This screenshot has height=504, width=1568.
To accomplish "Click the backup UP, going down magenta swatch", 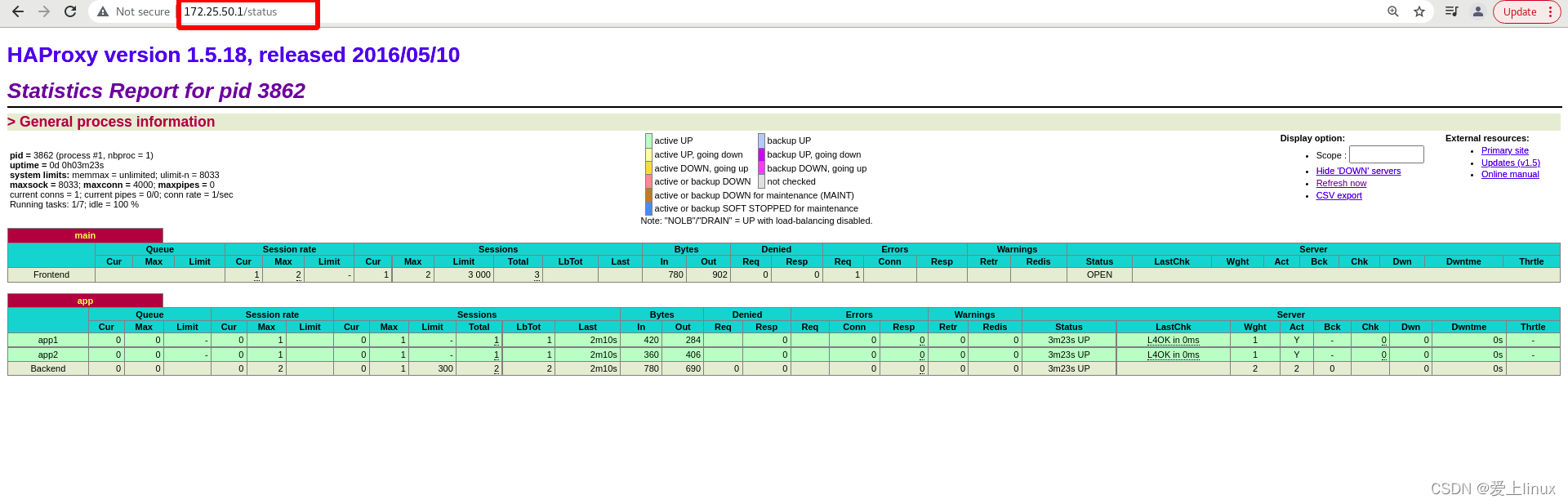I will tap(761, 154).
